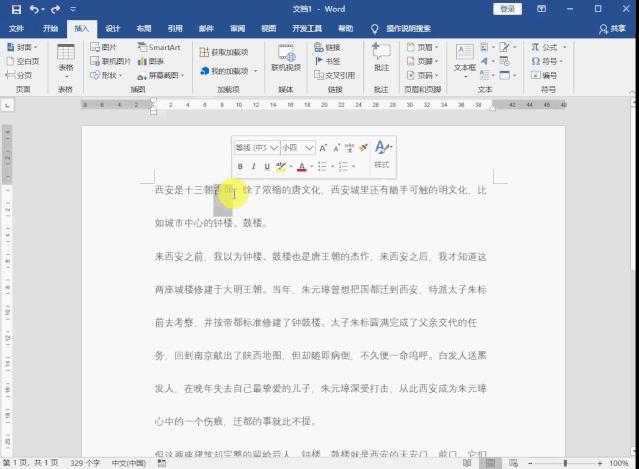Click the SmartArt icon
This screenshot has height=469, width=639.
(x=159, y=47)
